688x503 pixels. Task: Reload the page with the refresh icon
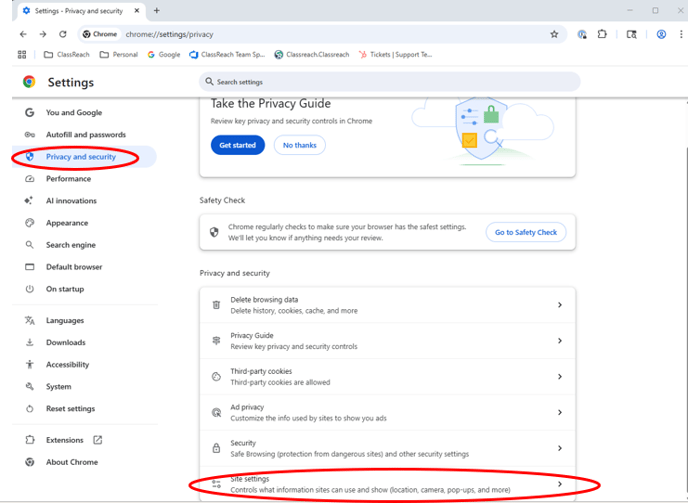click(63, 34)
